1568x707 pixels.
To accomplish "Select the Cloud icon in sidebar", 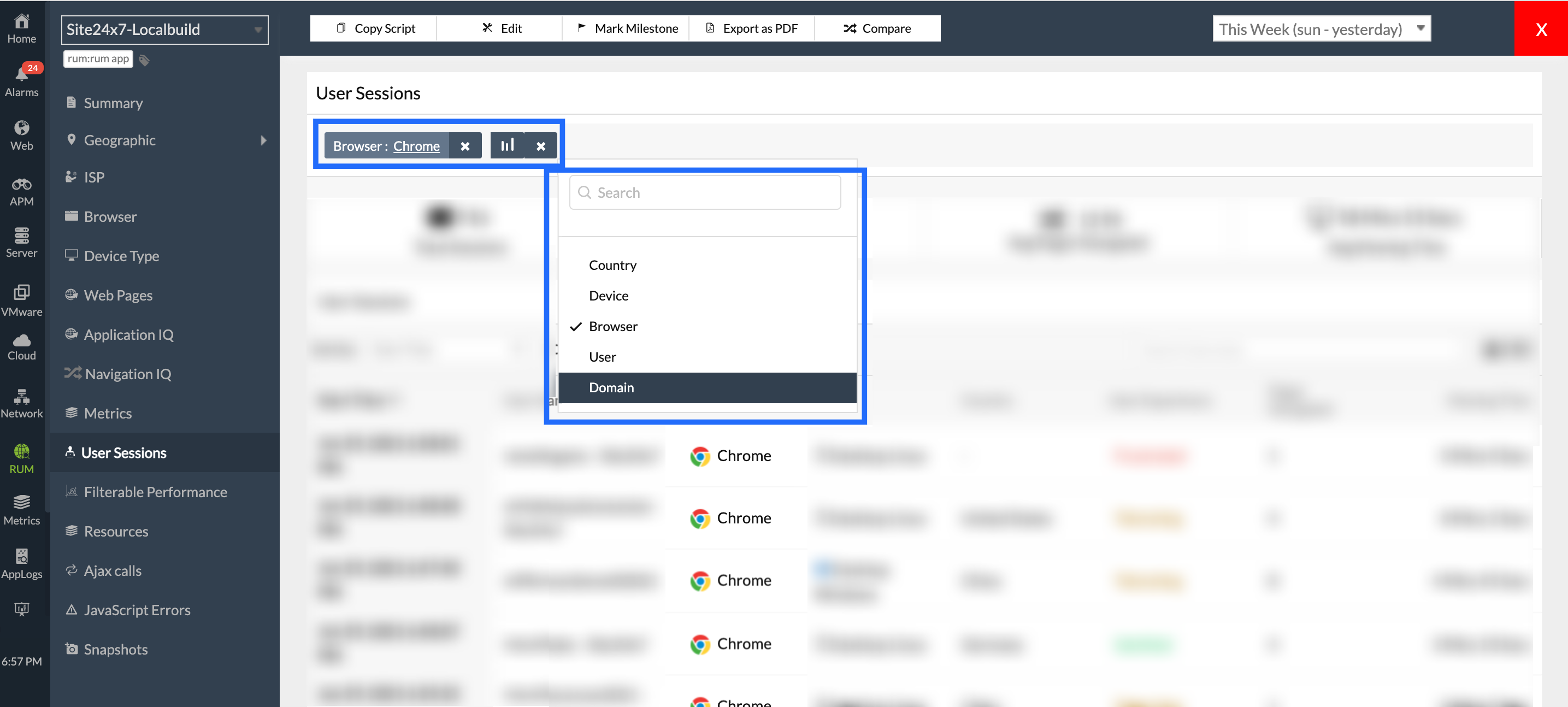I will click(x=21, y=341).
